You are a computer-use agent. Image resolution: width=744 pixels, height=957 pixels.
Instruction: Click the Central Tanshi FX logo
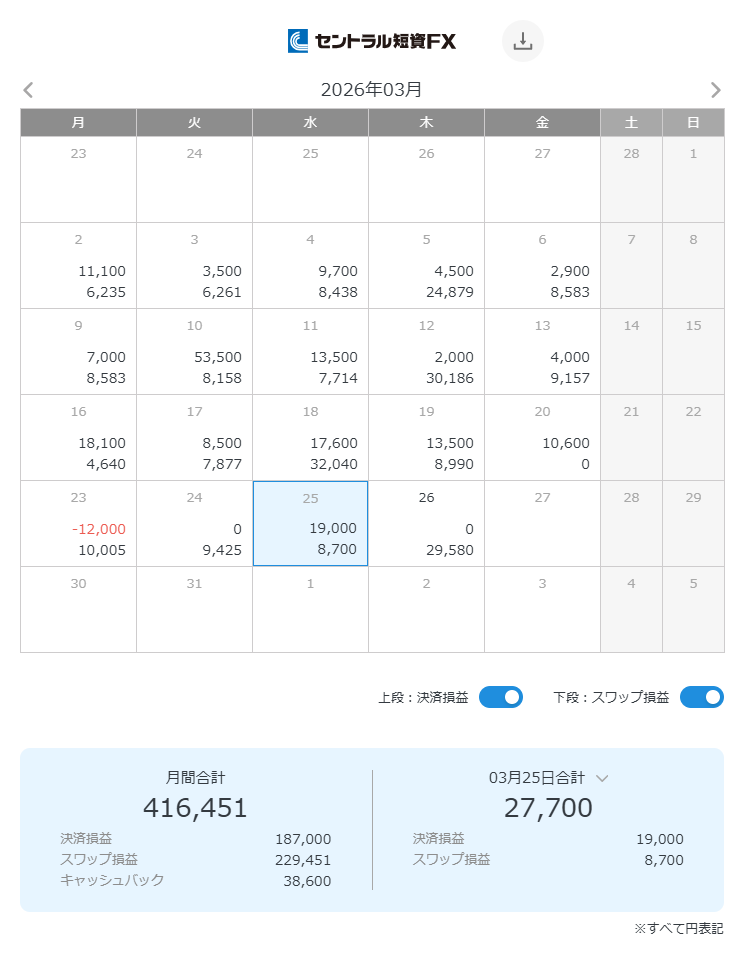[x=372, y=41]
